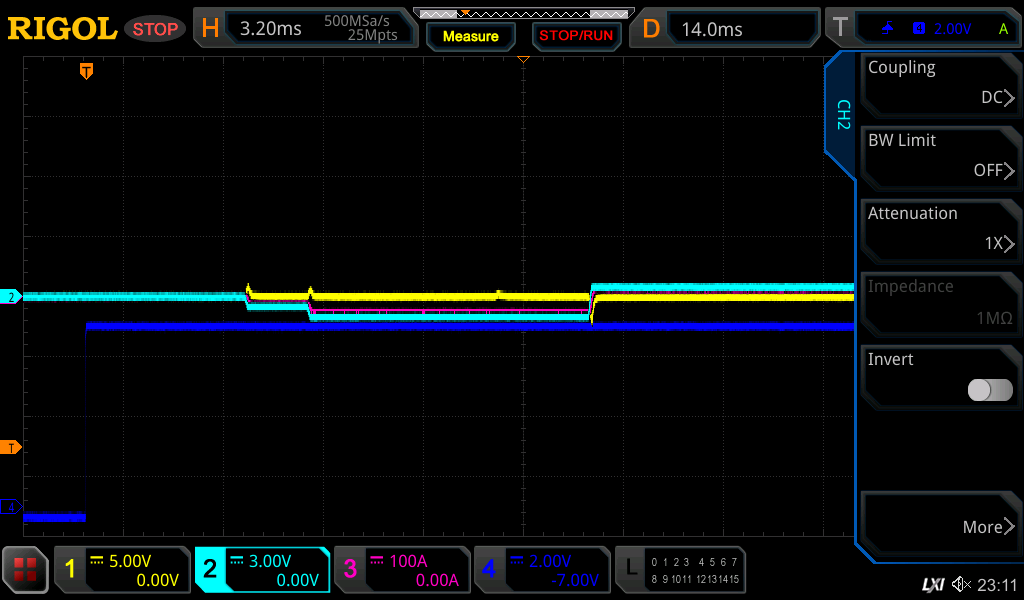Open the Attenuation 1X selector
The height and width of the screenshot is (600, 1024).
940,229
